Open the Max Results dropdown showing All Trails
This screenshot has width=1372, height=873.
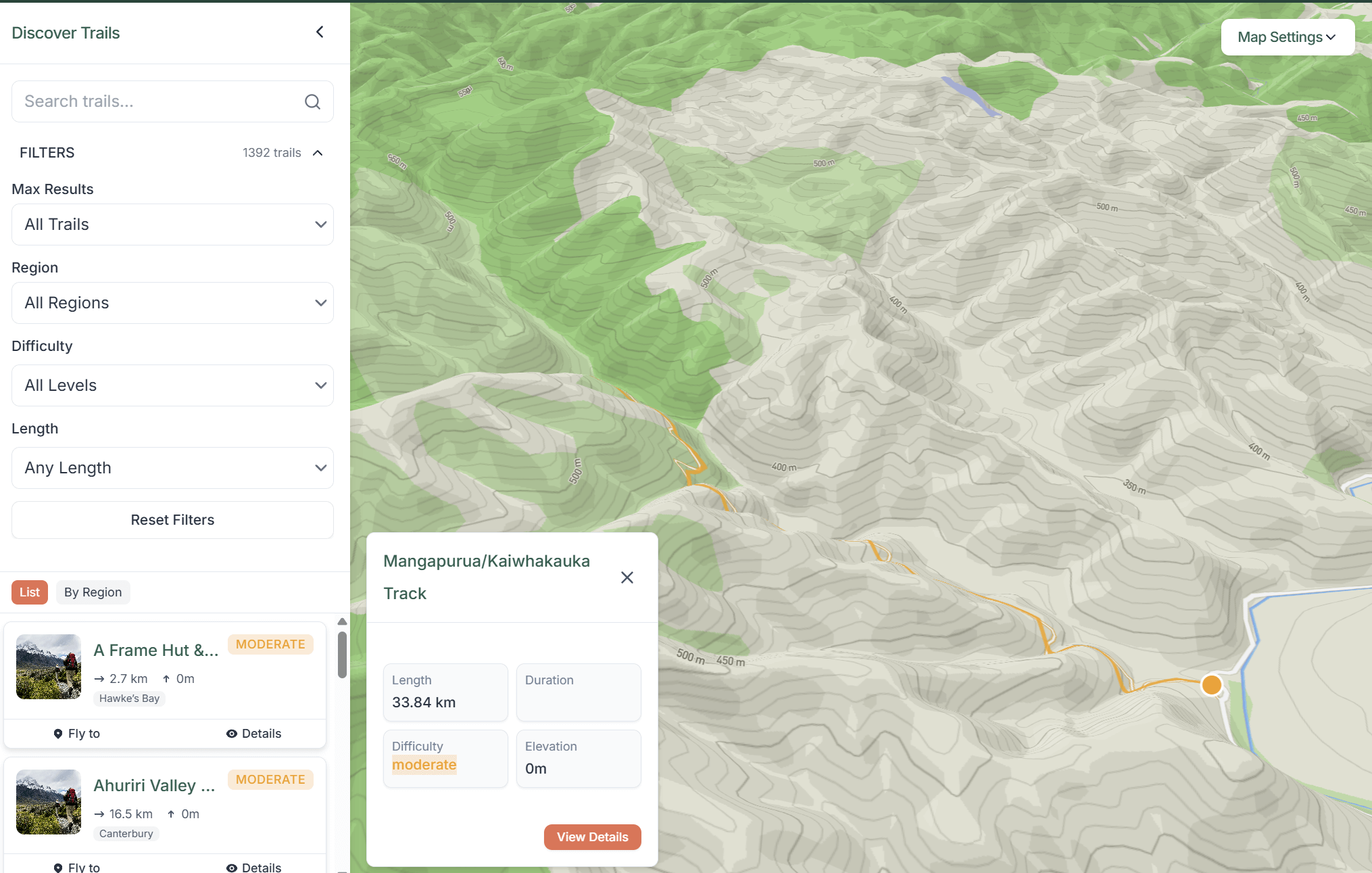click(172, 225)
